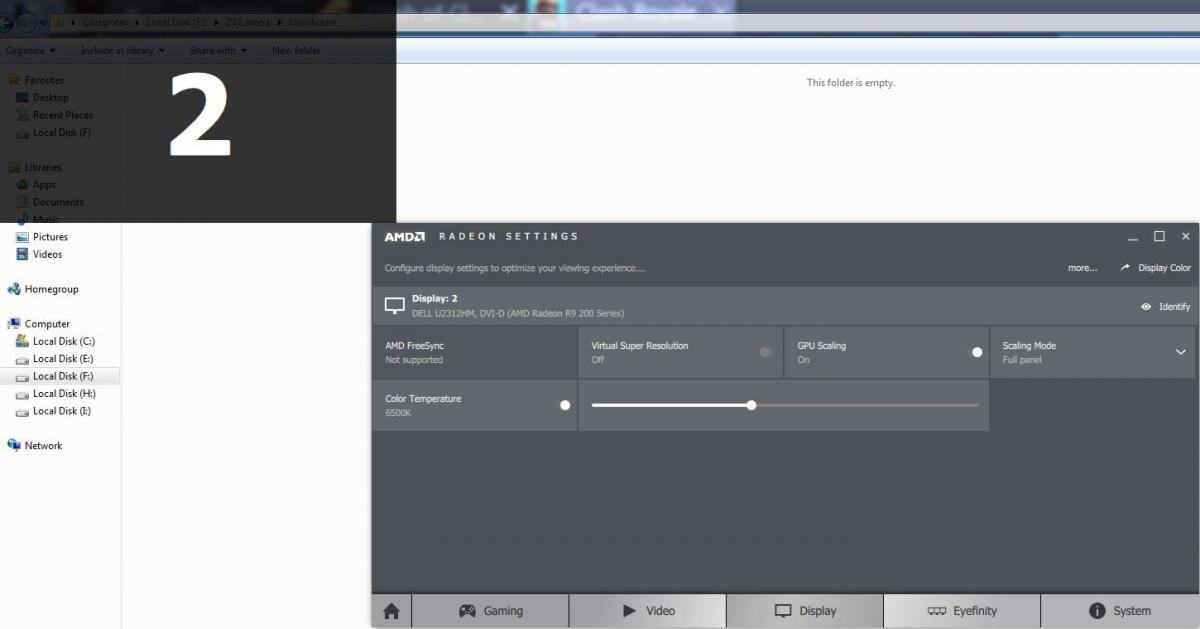Click Eyefinity monitors icon
Viewport: 1200px width, 629px height.
(x=937, y=611)
